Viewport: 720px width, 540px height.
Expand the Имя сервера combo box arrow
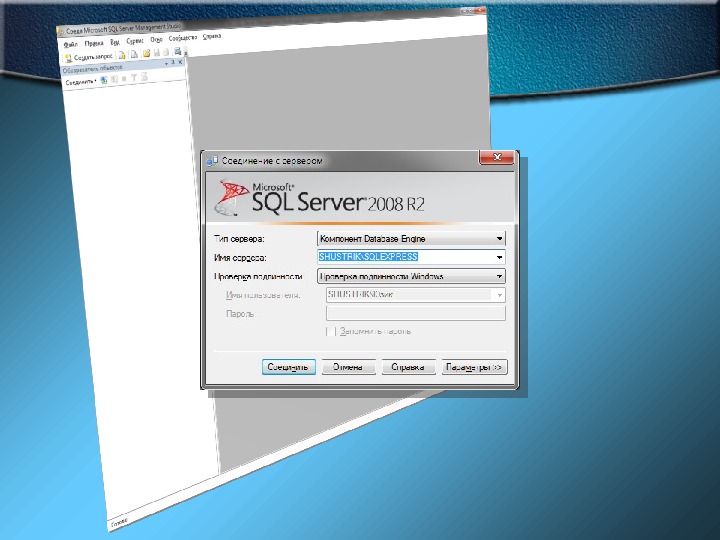point(499,257)
